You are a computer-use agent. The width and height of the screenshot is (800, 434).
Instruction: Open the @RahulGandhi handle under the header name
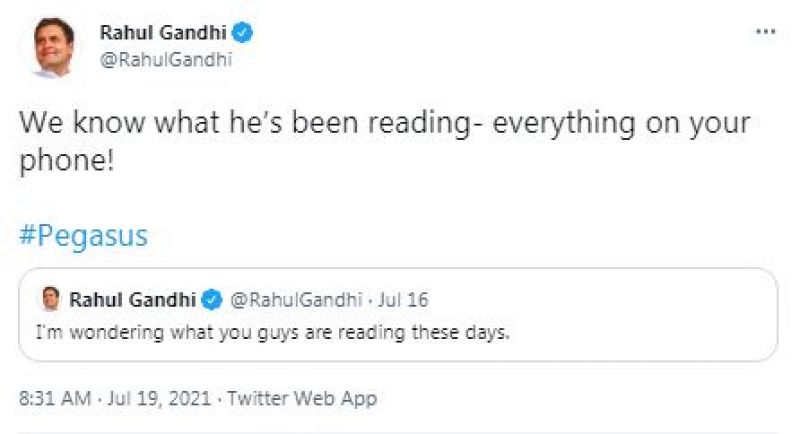166,59
